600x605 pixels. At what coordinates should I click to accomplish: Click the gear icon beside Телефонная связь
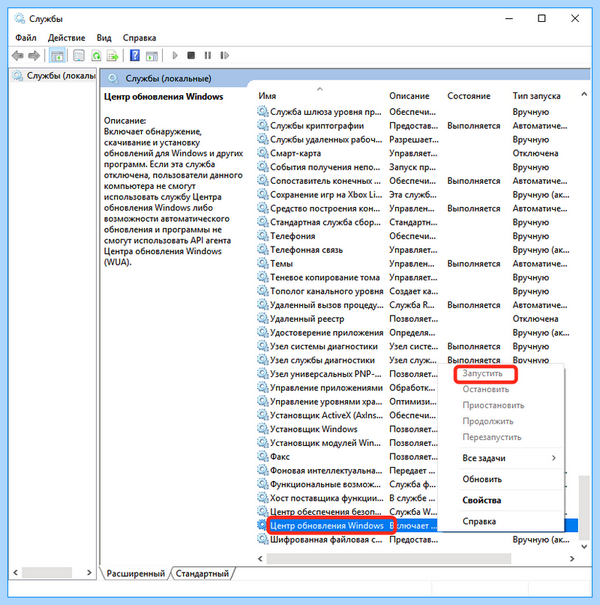tap(263, 249)
